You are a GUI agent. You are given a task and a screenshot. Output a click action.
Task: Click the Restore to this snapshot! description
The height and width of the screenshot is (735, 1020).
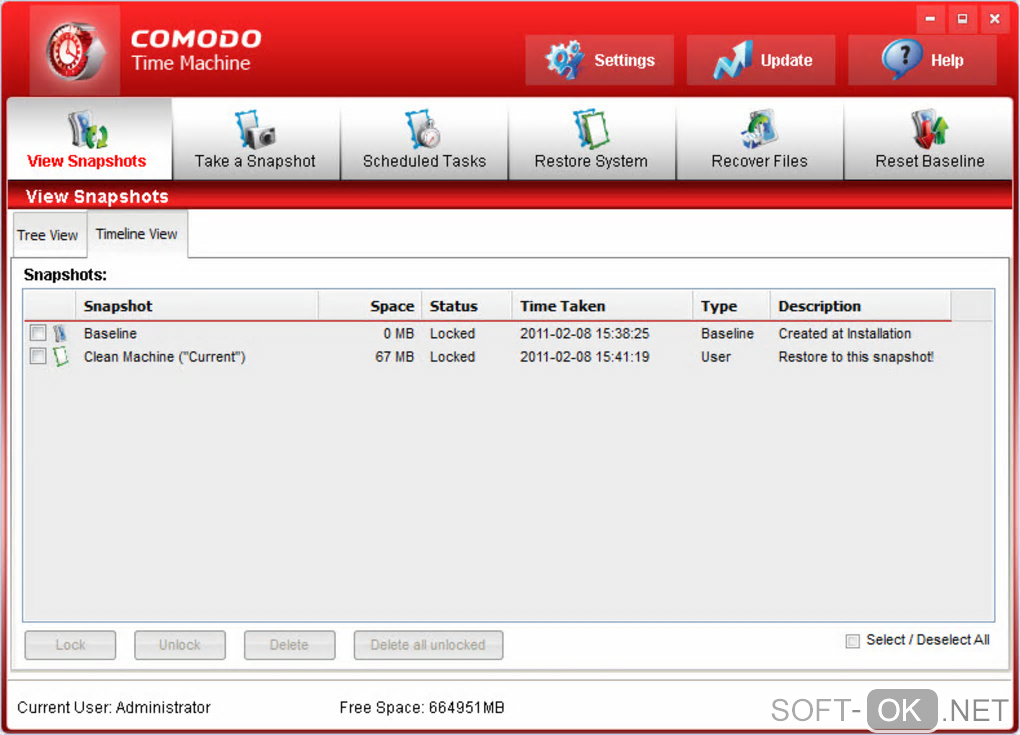click(x=855, y=357)
